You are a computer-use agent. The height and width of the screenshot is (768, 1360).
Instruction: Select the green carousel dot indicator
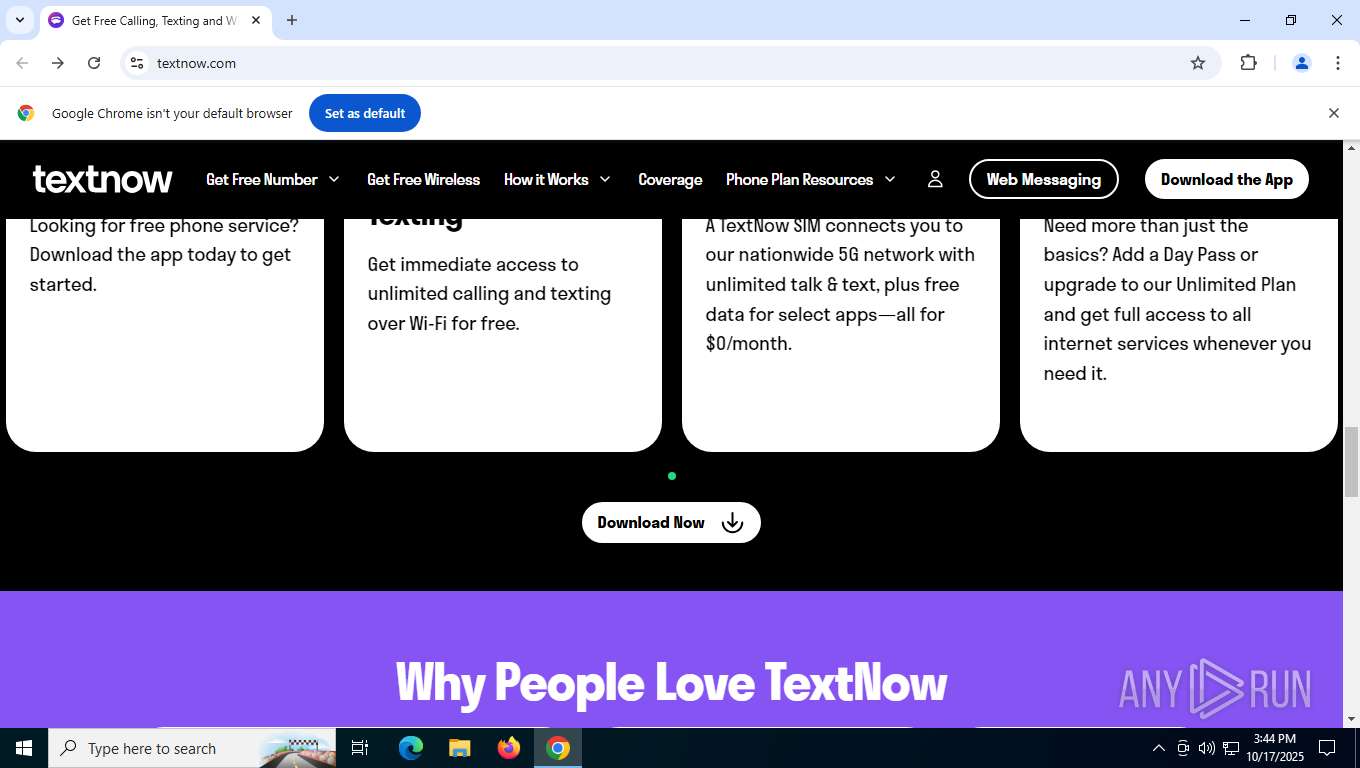click(x=672, y=476)
